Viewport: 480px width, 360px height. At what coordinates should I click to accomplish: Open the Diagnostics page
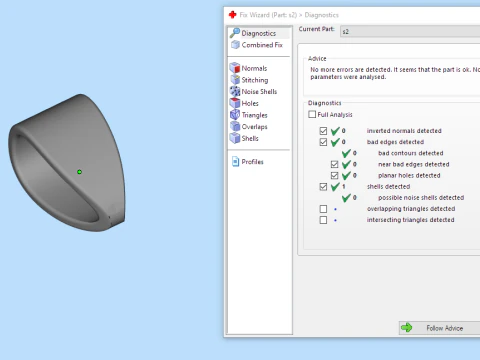point(259,33)
